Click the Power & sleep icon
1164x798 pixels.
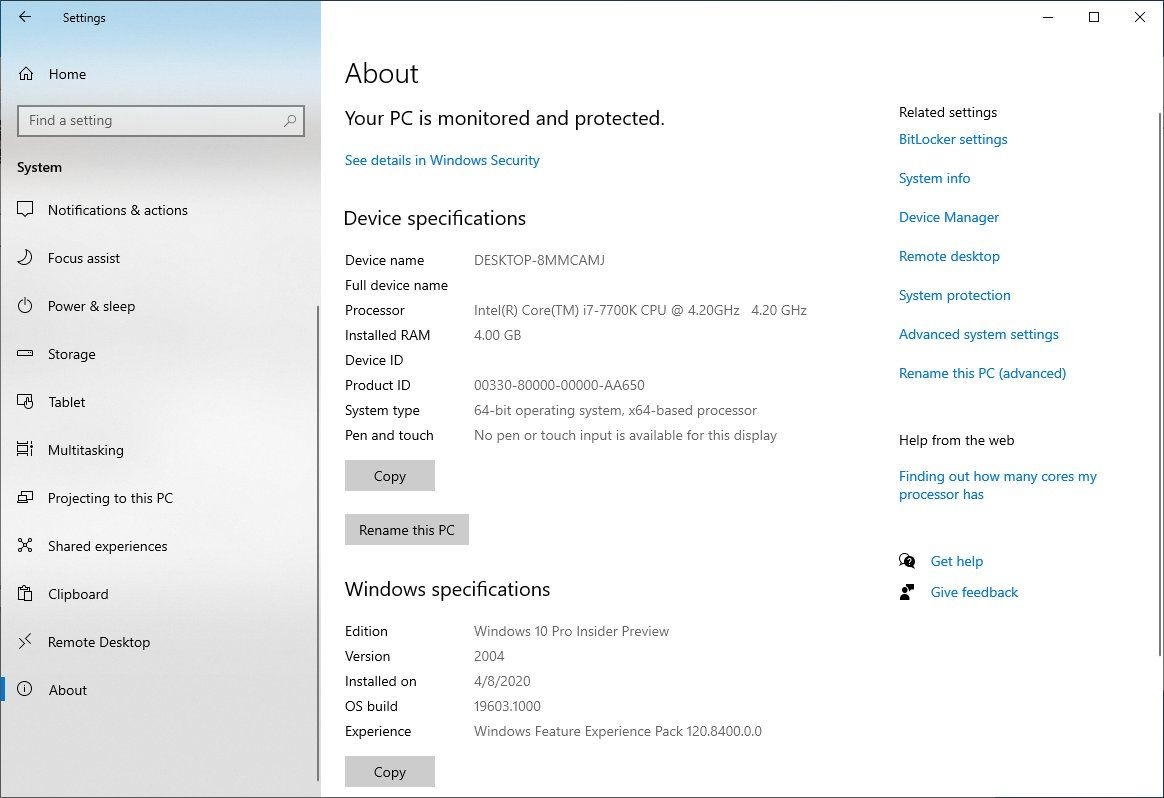coord(26,306)
